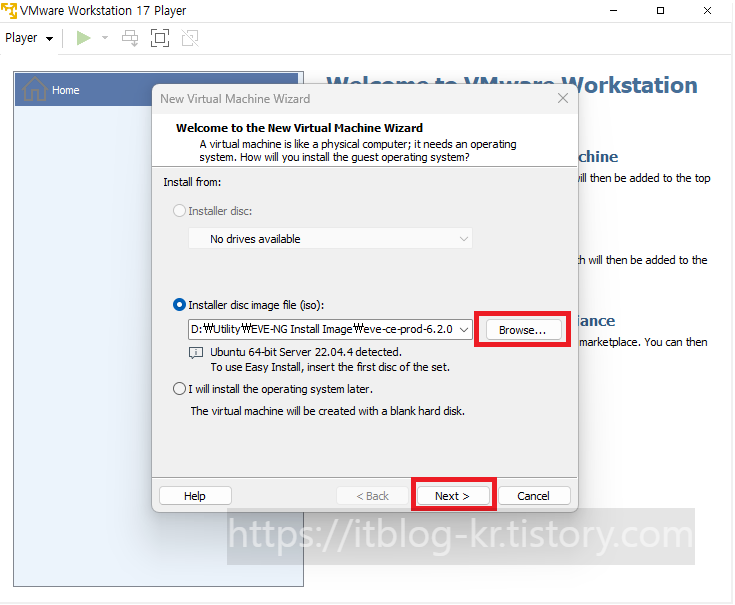Click the Browse... button
735x605 pixels.
(523, 330)
